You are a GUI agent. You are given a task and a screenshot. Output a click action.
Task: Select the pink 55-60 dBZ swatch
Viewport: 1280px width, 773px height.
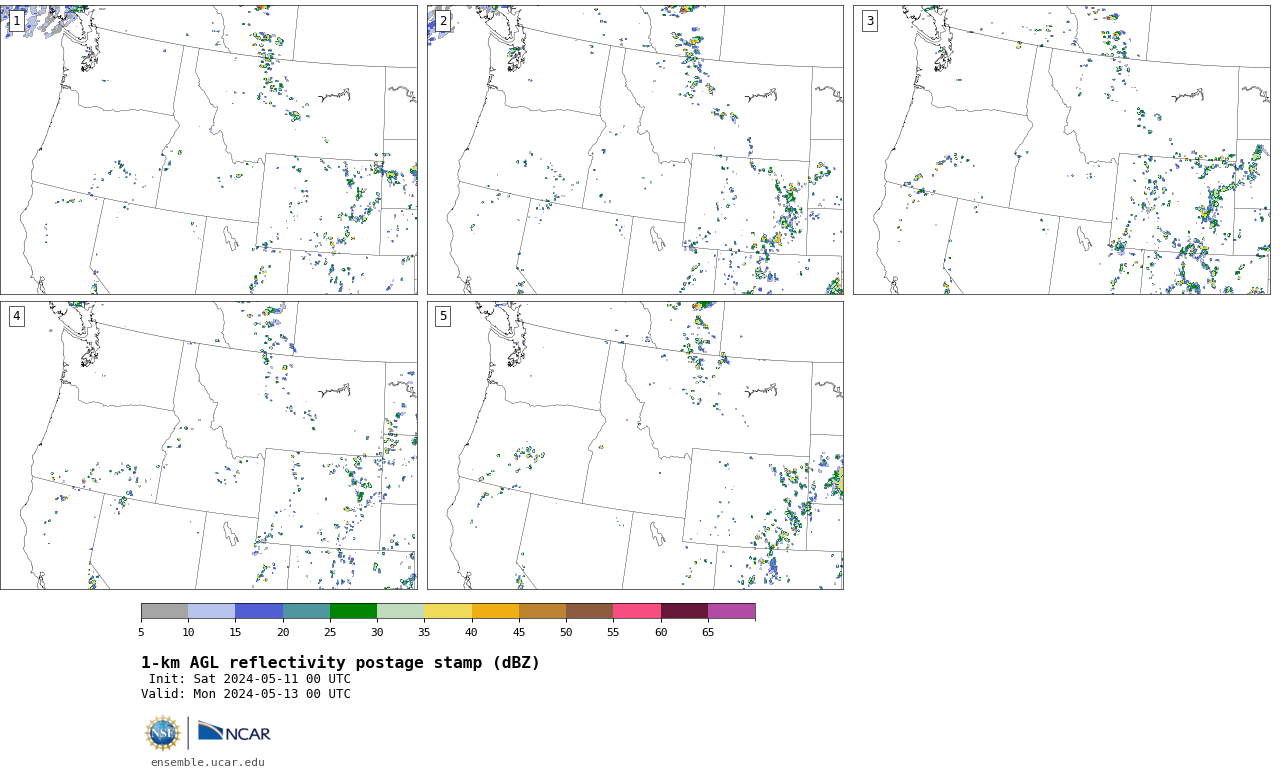(x=637, y=611)
